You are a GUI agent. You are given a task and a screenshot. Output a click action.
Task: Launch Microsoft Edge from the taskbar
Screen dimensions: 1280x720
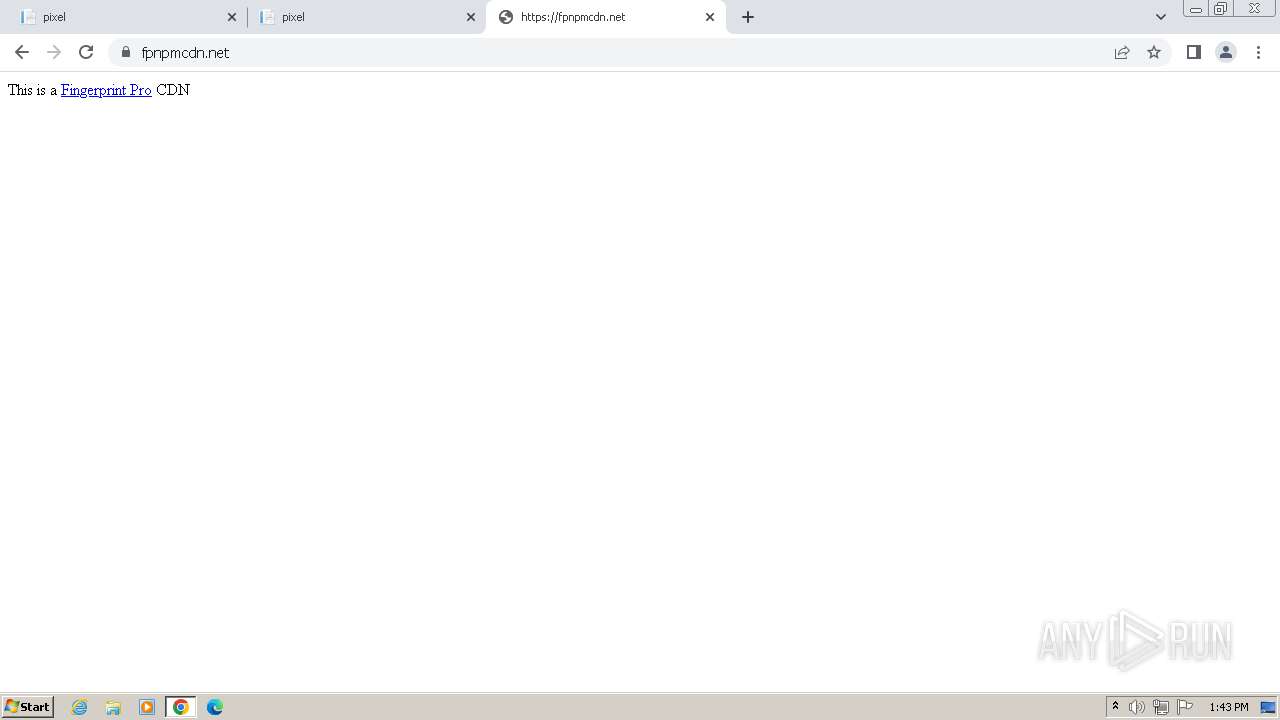(x=215, y=707)
